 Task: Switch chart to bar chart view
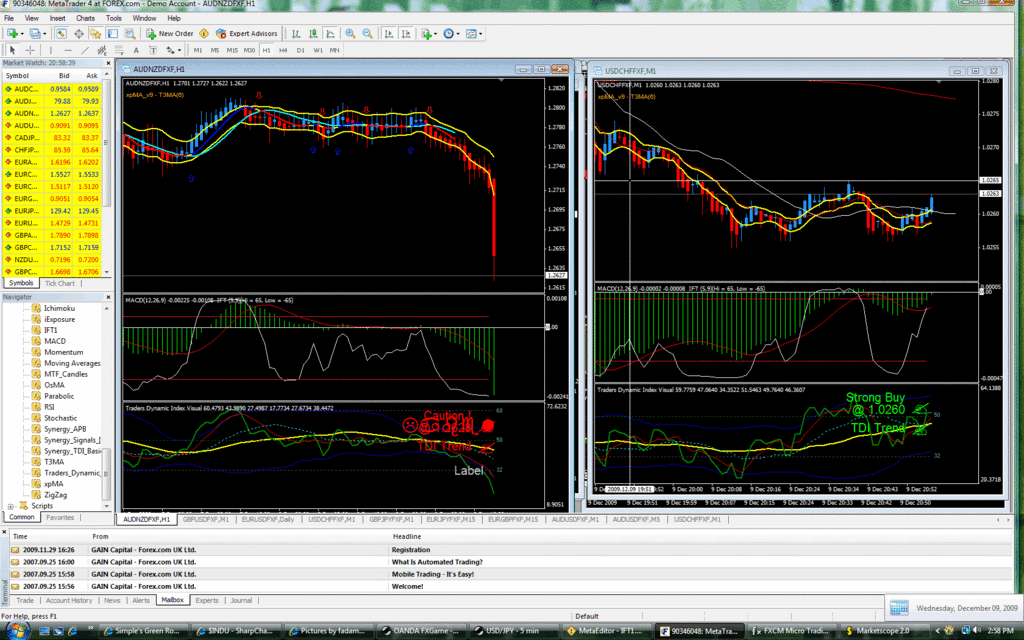pyautogui.click(x=296, y=33)
